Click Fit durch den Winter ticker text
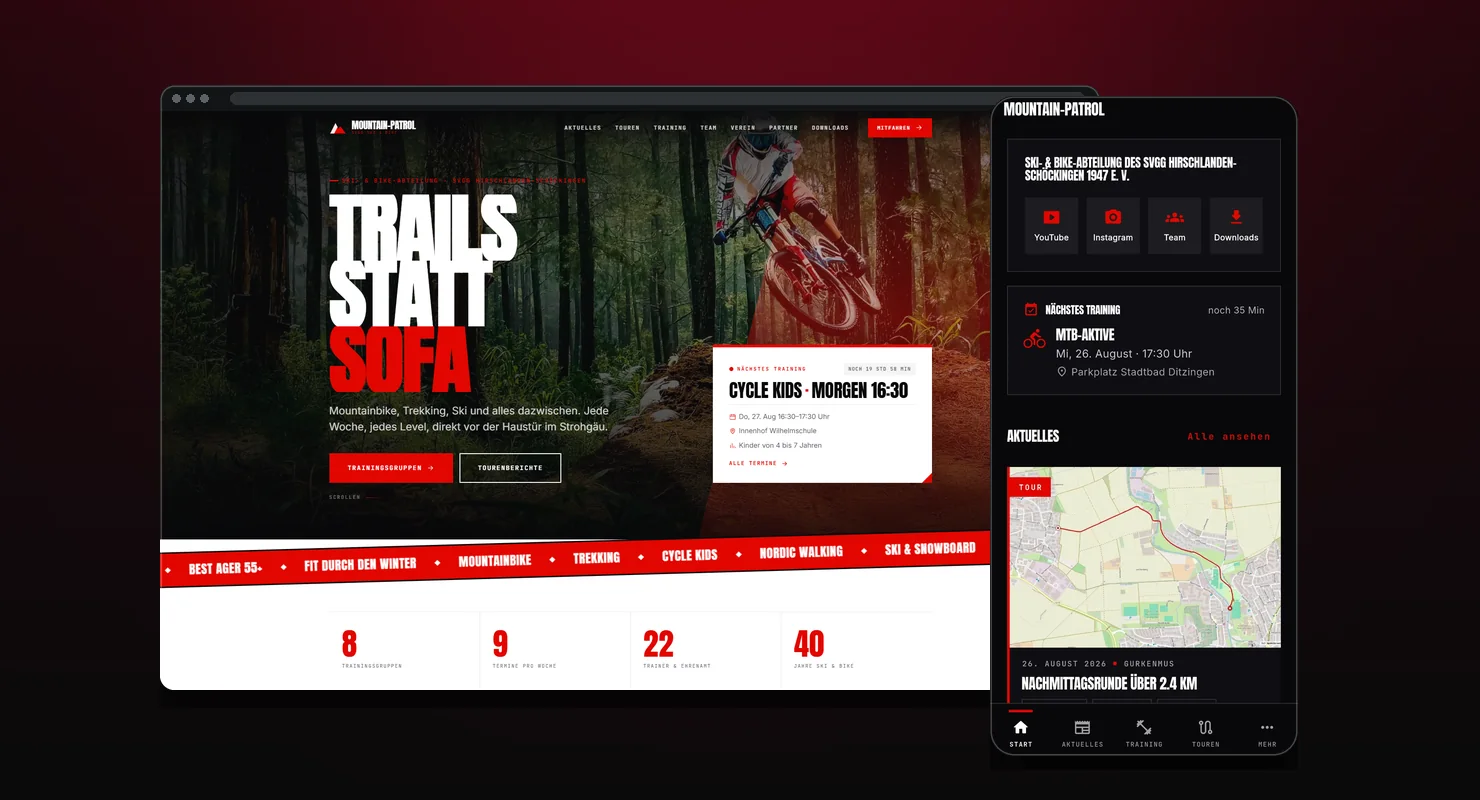 click(x=360, y=565)
